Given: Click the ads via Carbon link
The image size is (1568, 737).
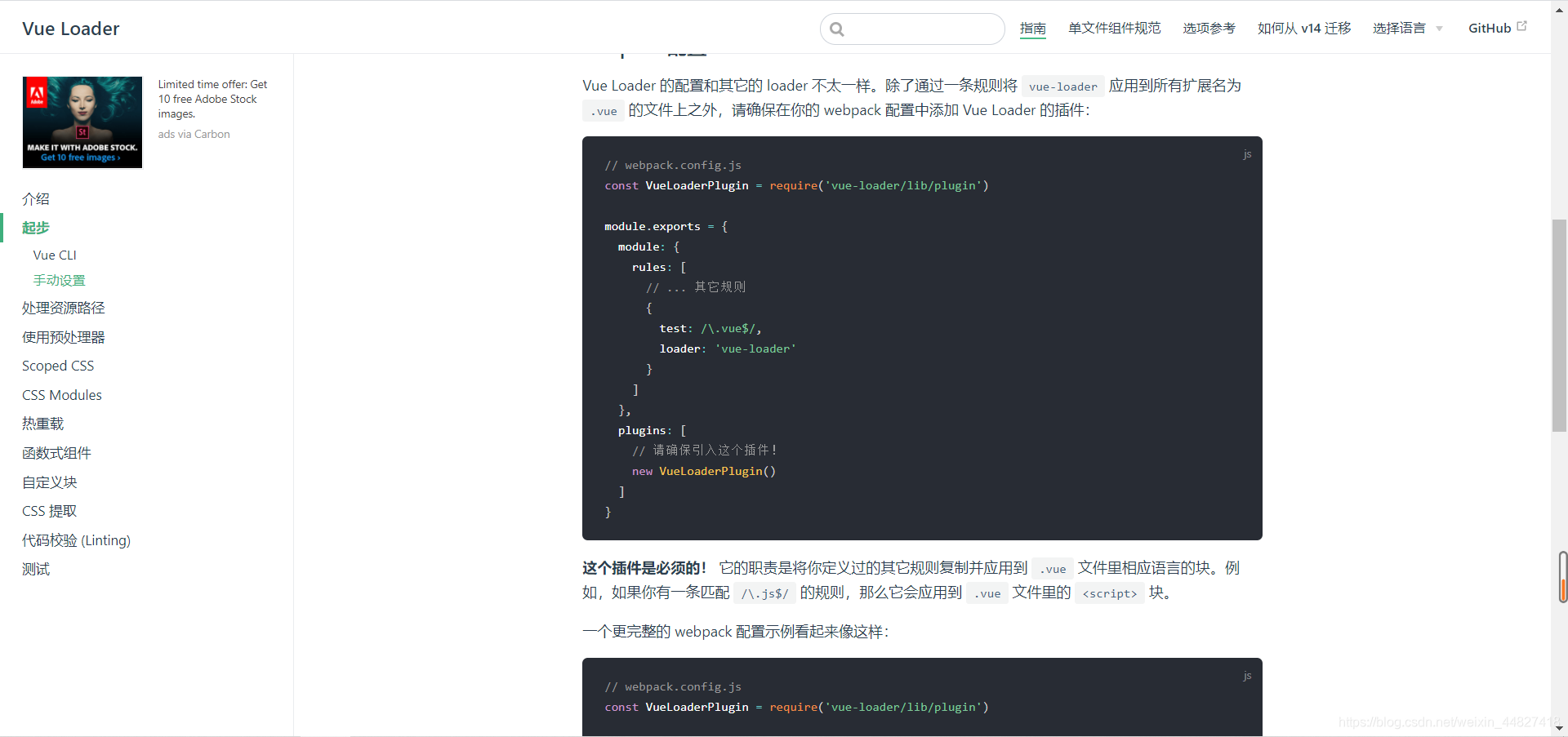Looking at the screenshot, I should coord(194,134).
